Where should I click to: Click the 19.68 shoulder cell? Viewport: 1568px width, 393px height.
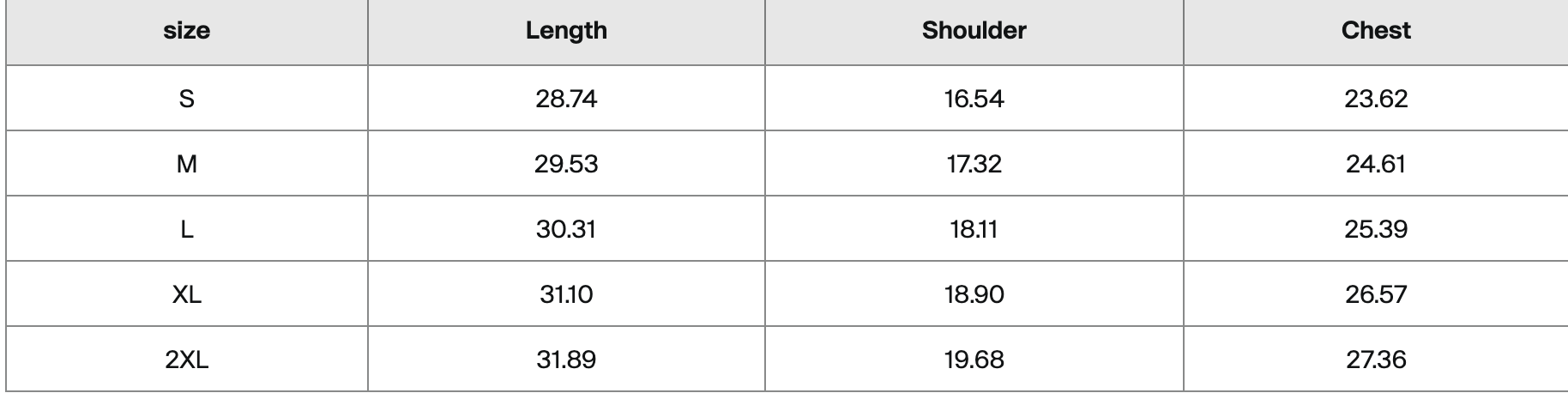[974, 359]
